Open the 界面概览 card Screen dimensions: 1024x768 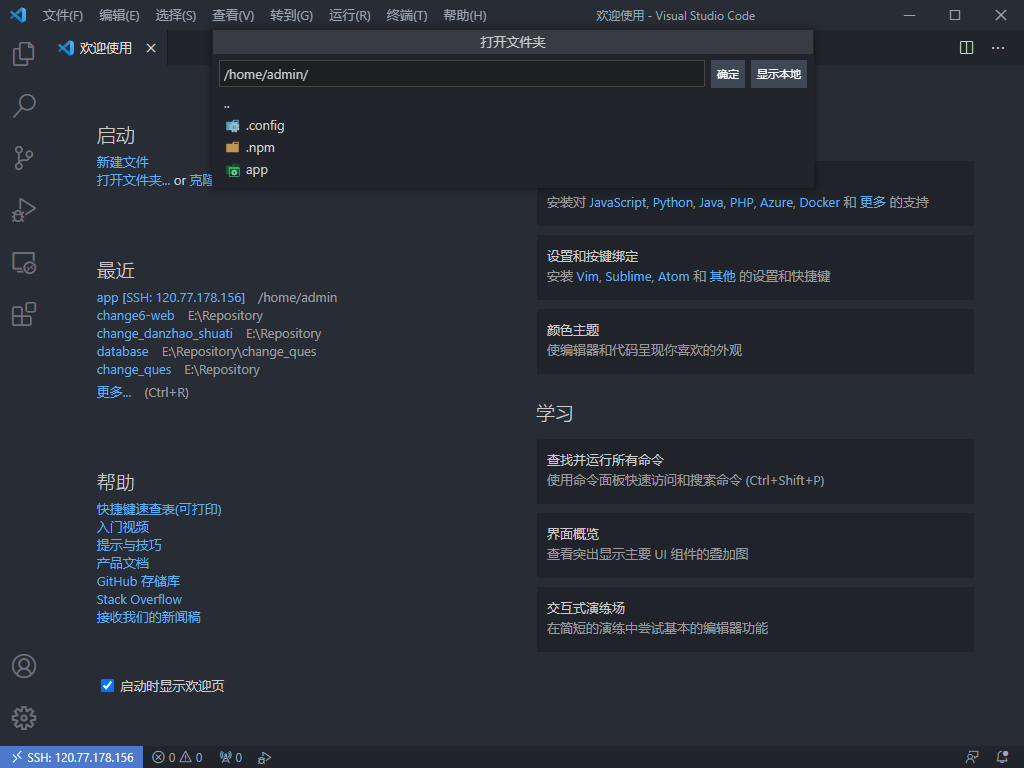coord(755,545)
